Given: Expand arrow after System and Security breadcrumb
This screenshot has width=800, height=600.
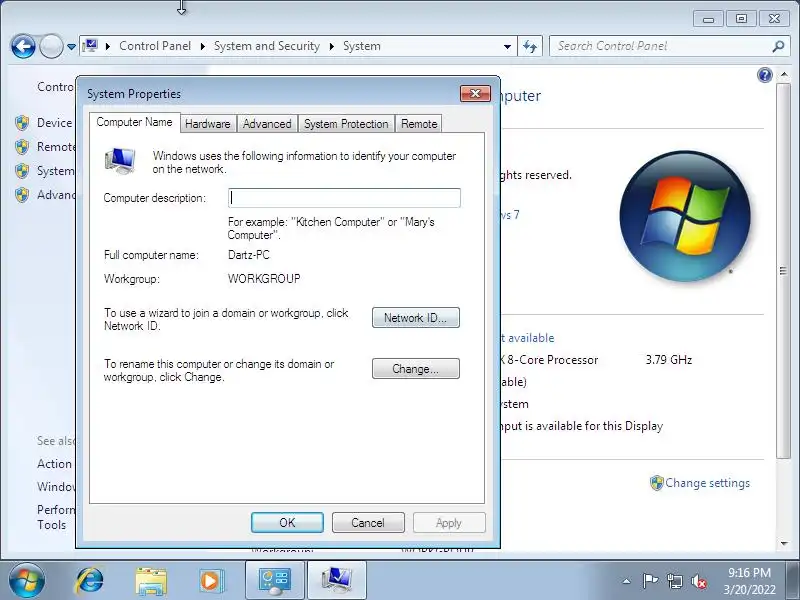Looking at the screenshot, I should click(x=332, y=46).
